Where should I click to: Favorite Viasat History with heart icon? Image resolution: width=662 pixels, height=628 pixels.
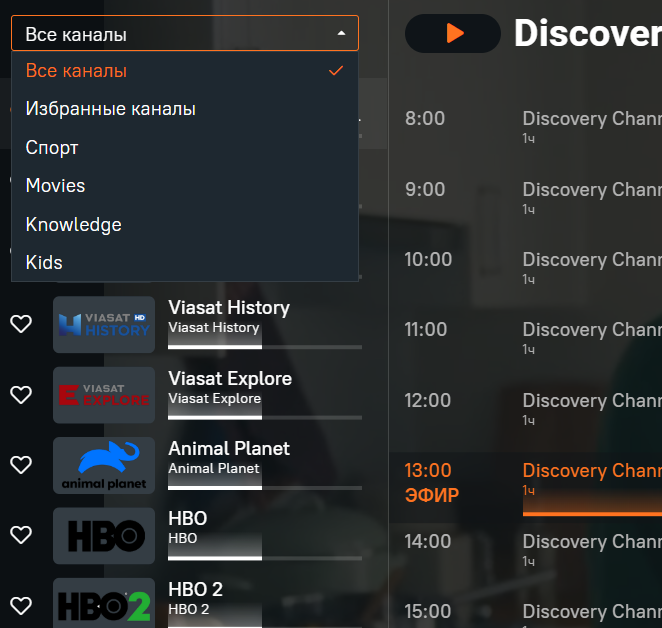point(21,324)
